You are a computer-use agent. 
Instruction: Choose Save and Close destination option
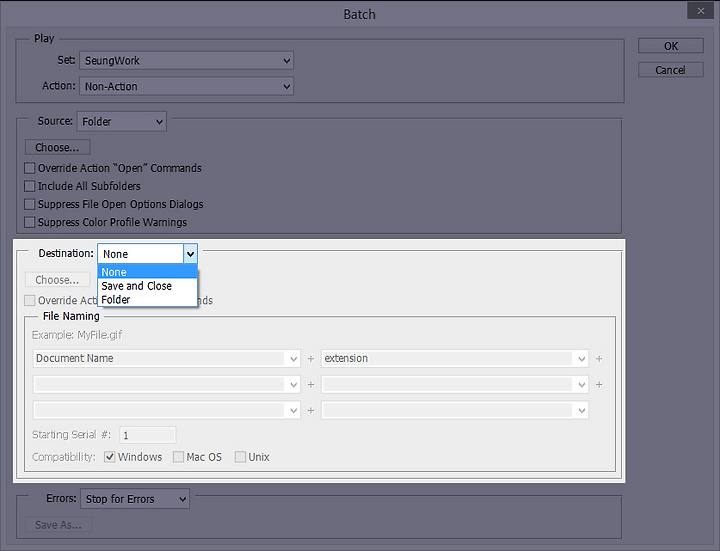click(147, 286)
